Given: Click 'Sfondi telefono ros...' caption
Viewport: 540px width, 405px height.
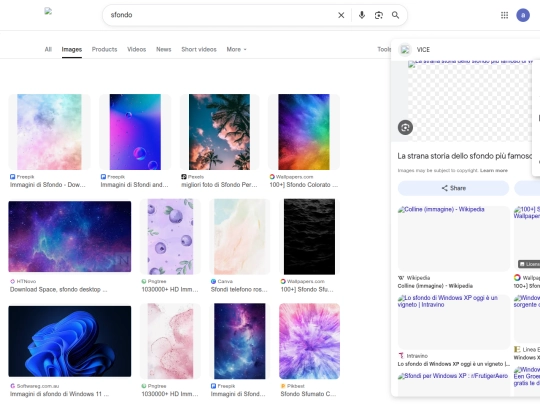Looking at the screenshot, I should pos(239,290).
